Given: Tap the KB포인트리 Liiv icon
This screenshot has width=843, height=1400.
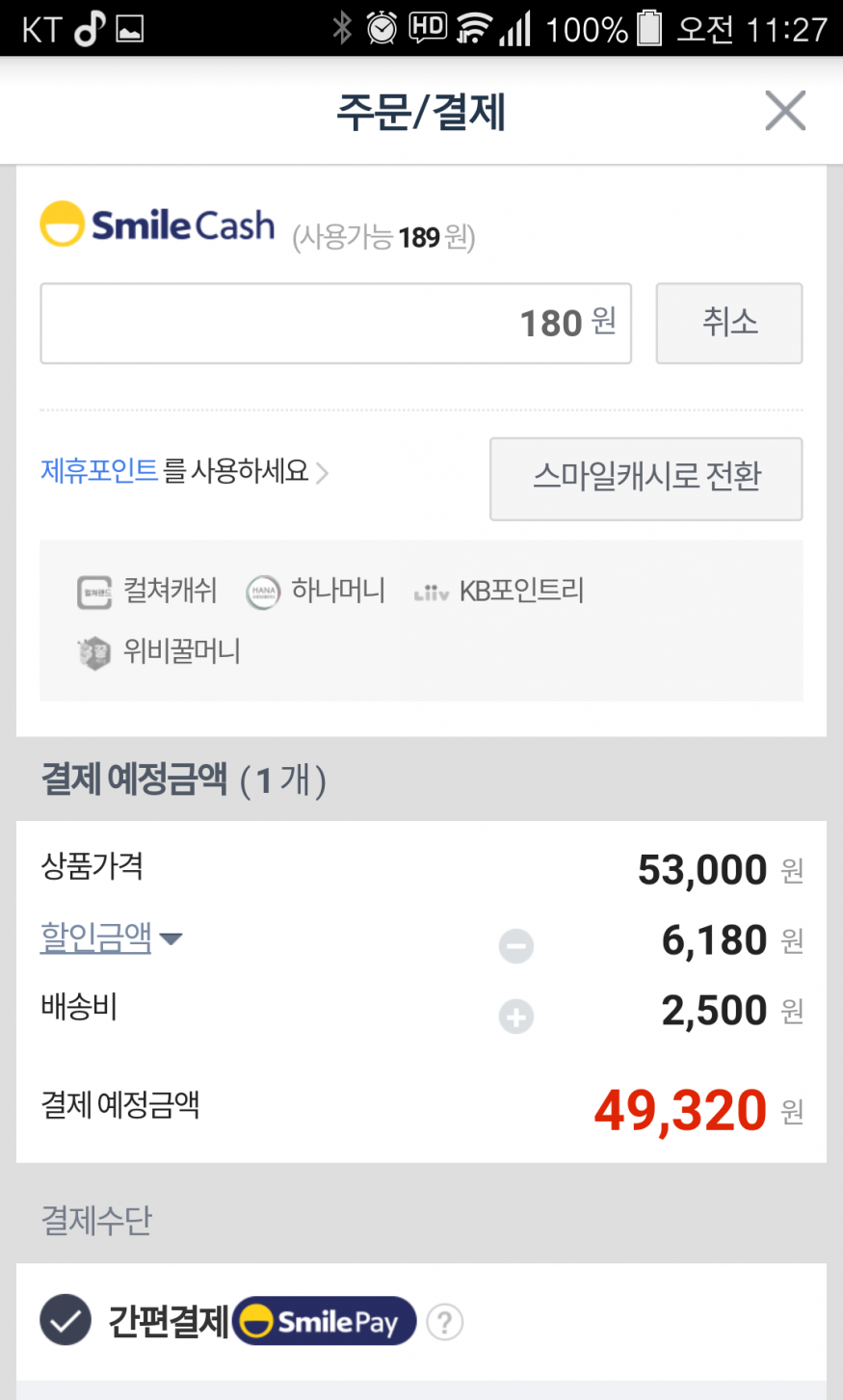Looking at the screenshot, I should (431, 593).
